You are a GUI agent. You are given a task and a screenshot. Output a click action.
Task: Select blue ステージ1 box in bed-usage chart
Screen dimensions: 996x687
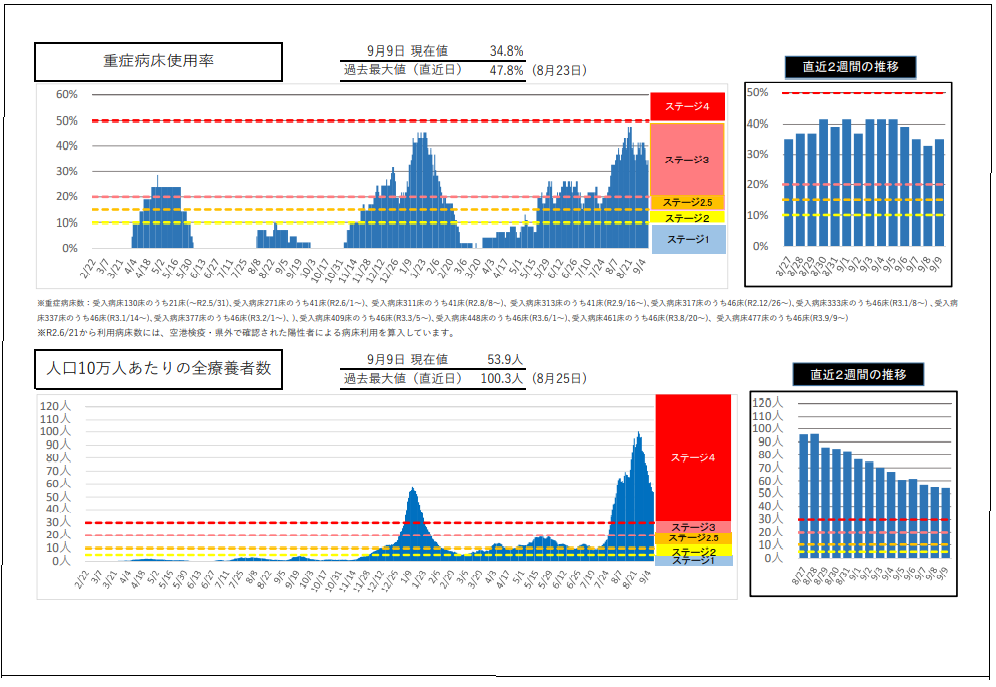686,239
